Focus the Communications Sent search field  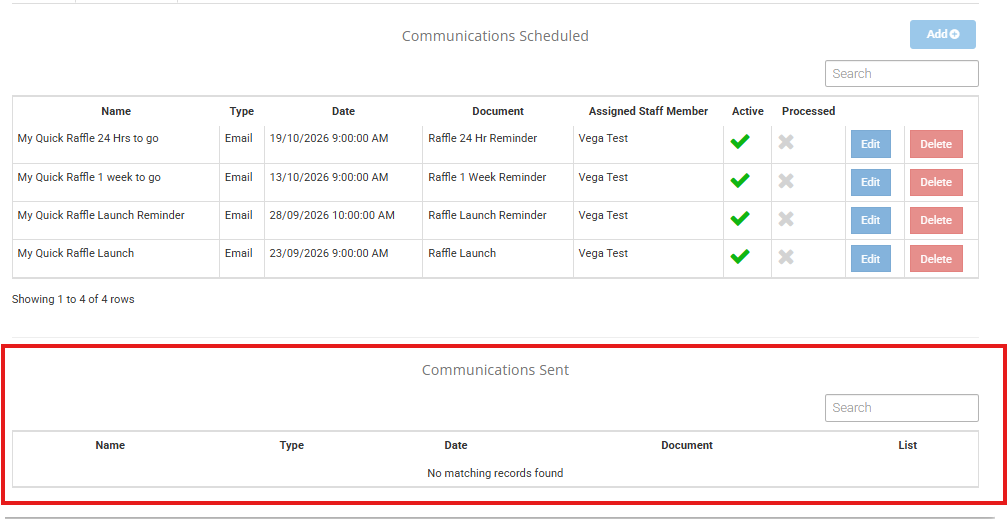point(901,408)
